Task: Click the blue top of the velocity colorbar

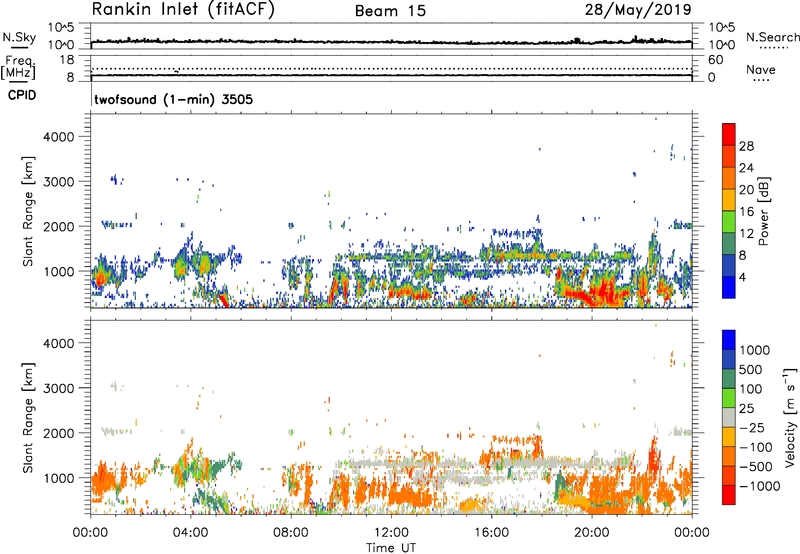Action: pos(729,340)
